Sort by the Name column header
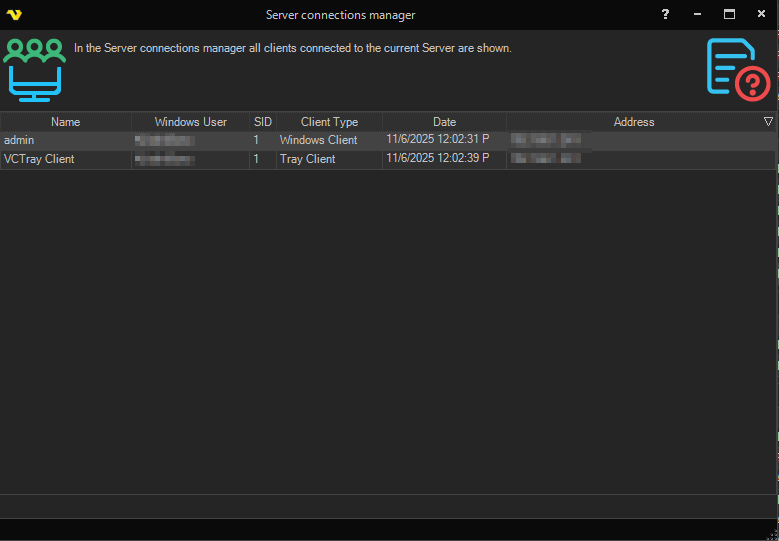The image size is (779, 541). tap(65, 122)
